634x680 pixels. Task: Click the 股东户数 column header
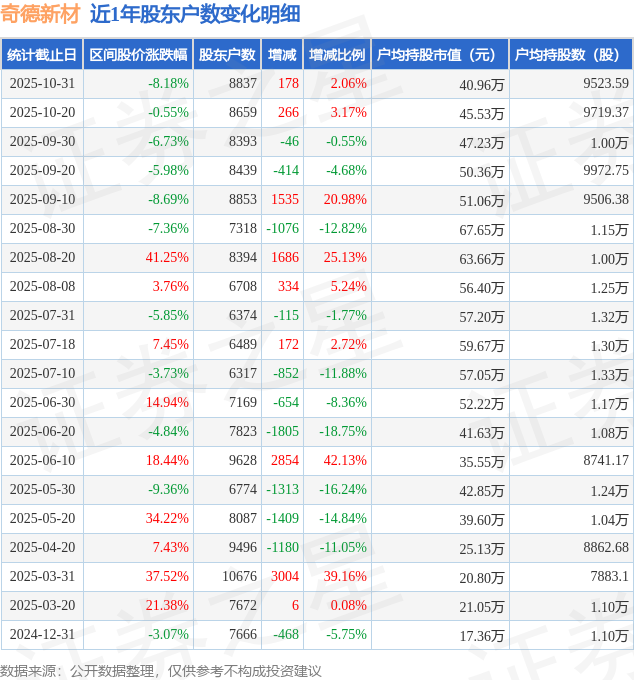(x=227, y=55)
